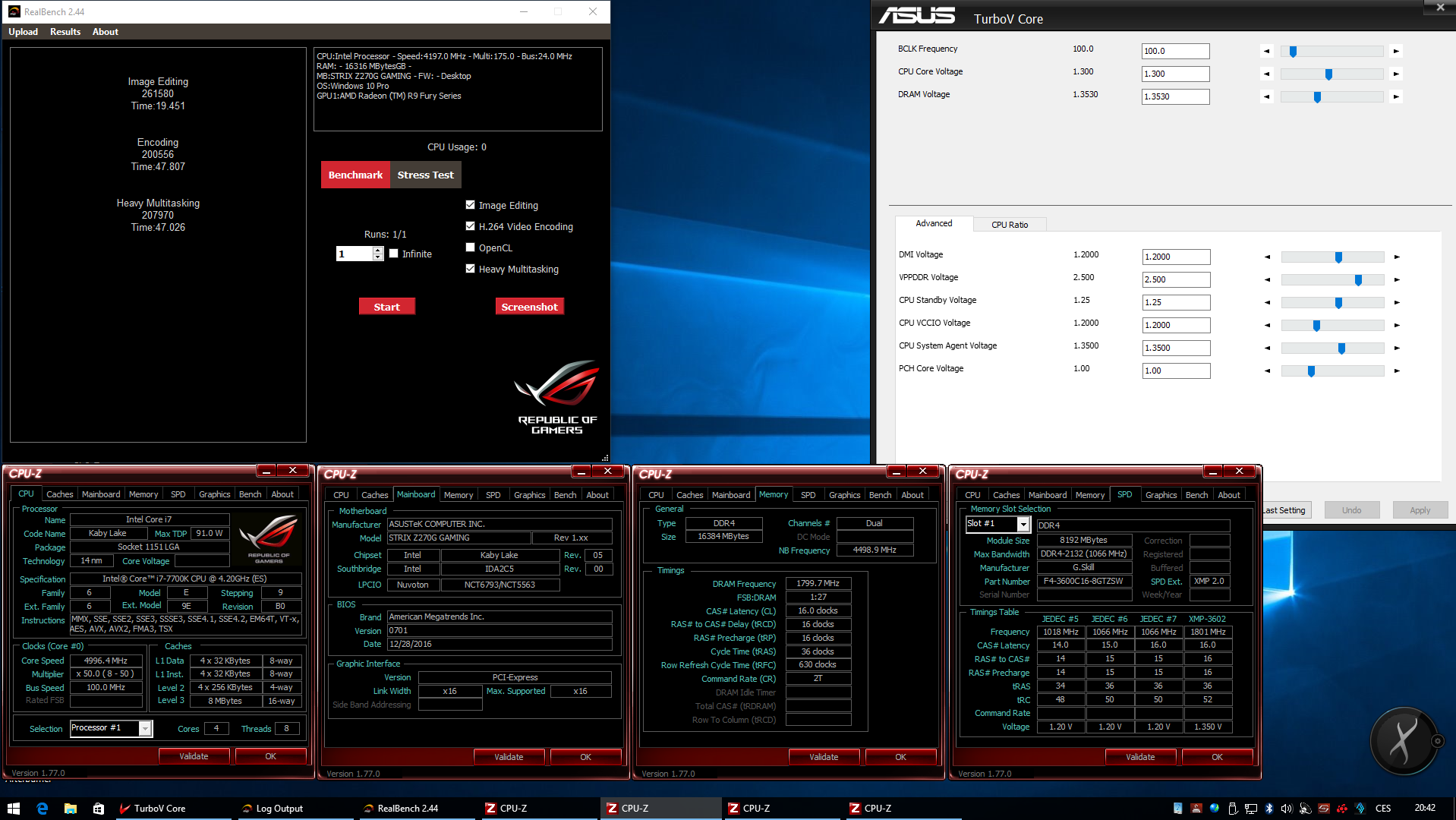Open the About menu in RealBench
The height and width of the screenshot is (820, 1456).
[106, 32]
